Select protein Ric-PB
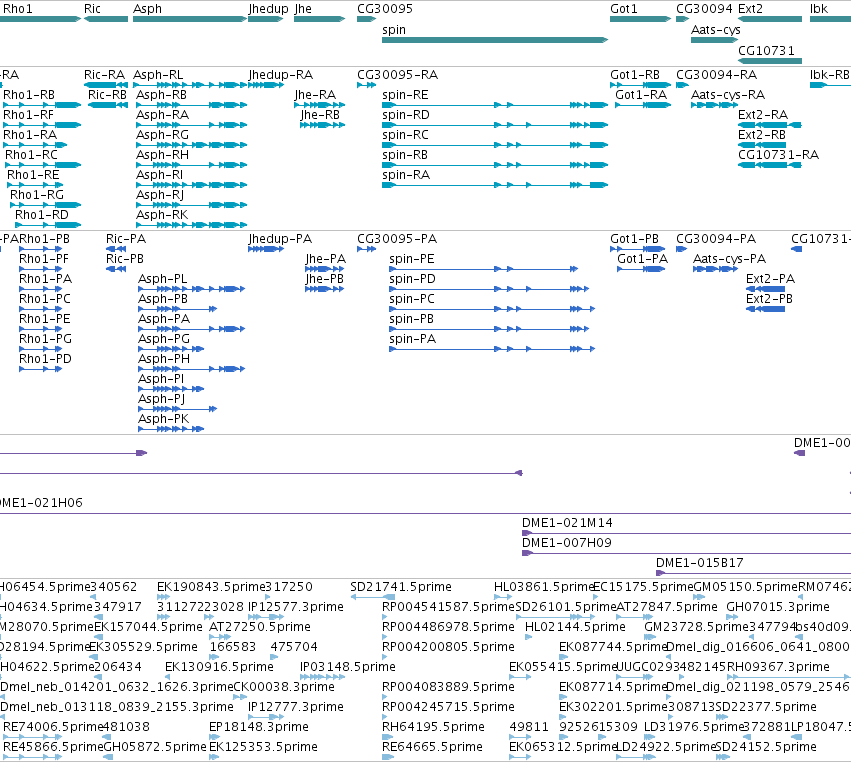The width and height of the screenshot is (851, 762). pos(125,259)
